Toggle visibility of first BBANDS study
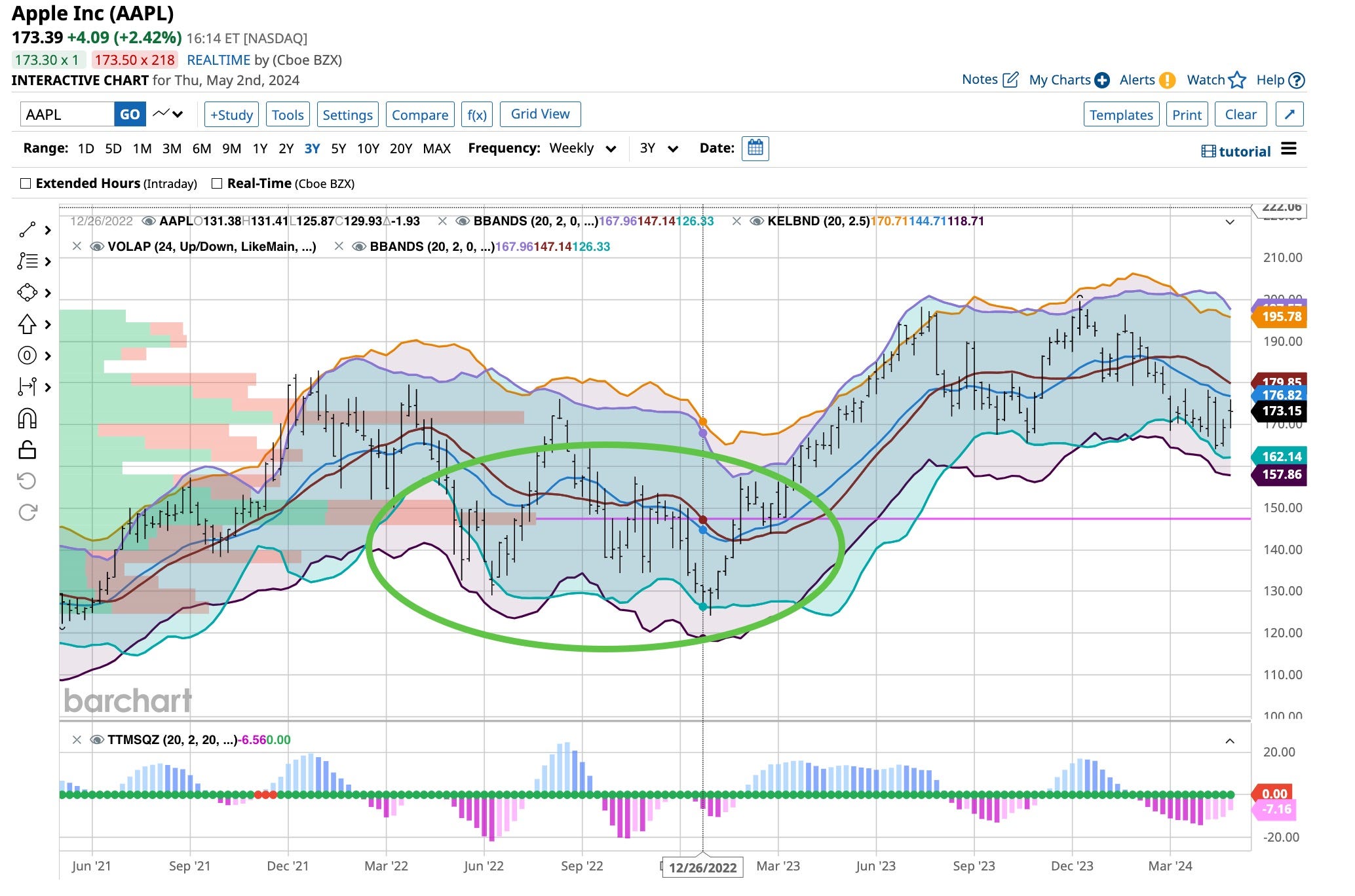Viewport: 1355px width, 896px height. 463,221
